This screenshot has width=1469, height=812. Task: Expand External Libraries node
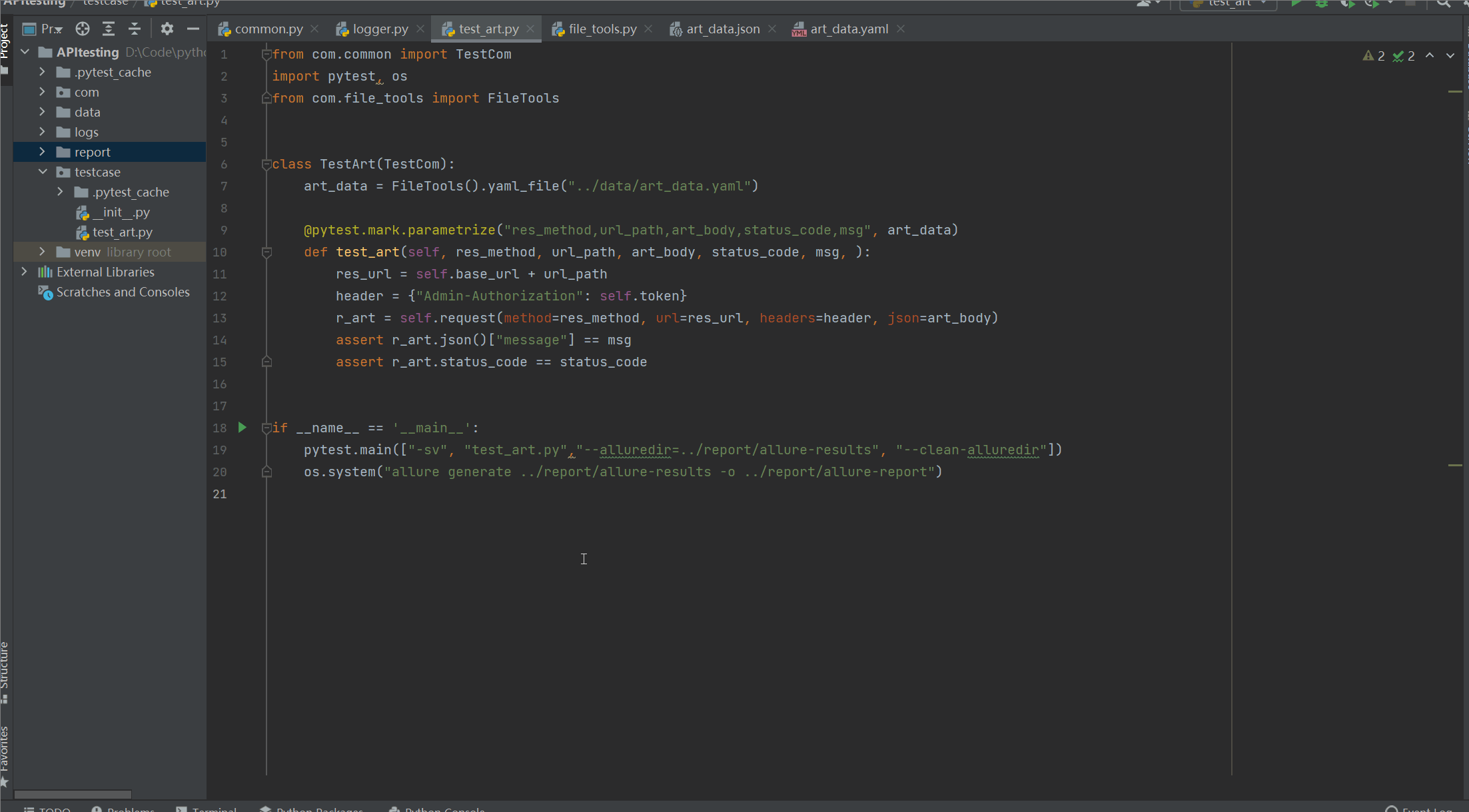click(x=25, y=272)
